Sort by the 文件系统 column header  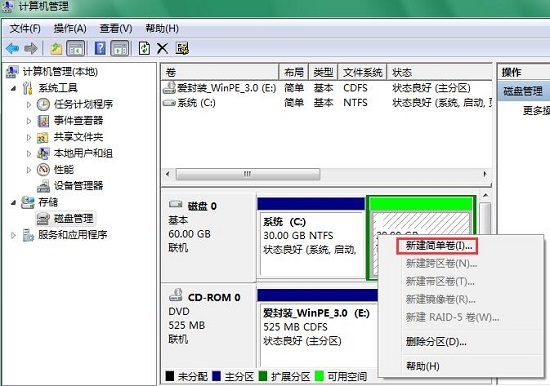point(362,72)
